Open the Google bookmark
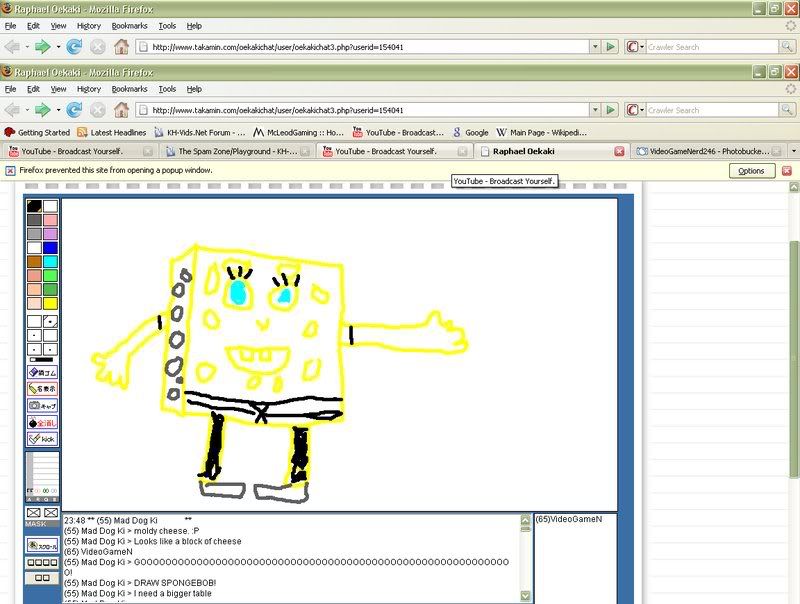 coord(470,132)
